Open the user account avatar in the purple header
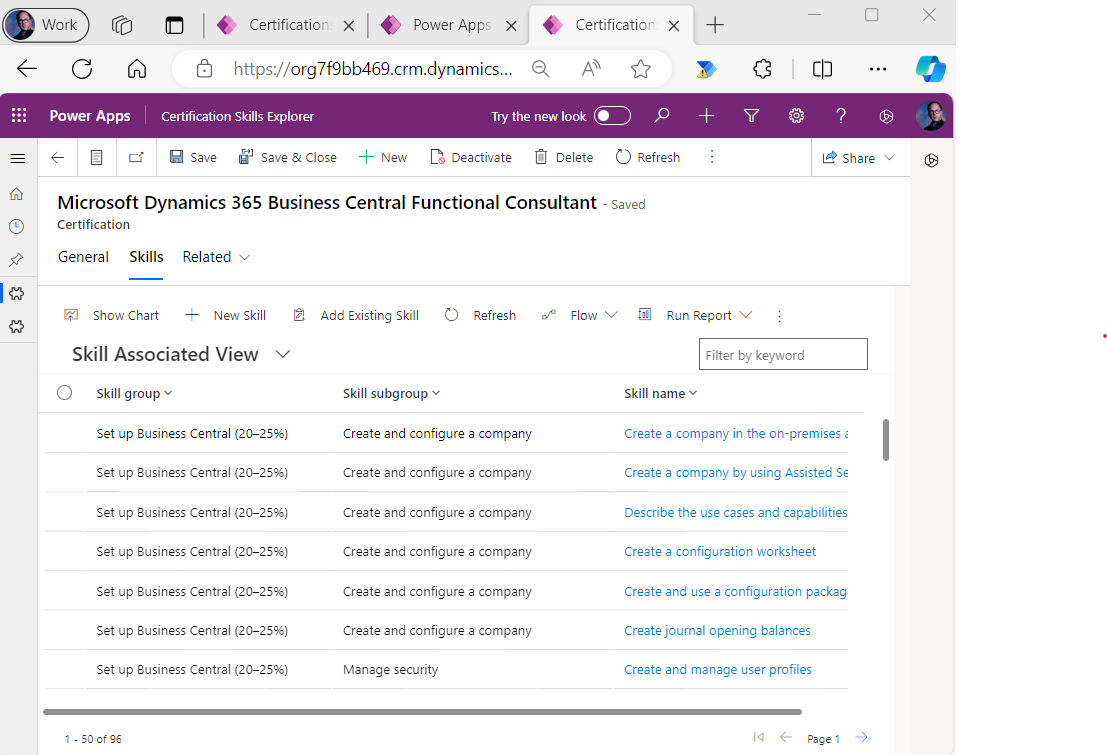1107x755 pixels. pyautogui.click(x=931, y=116)
